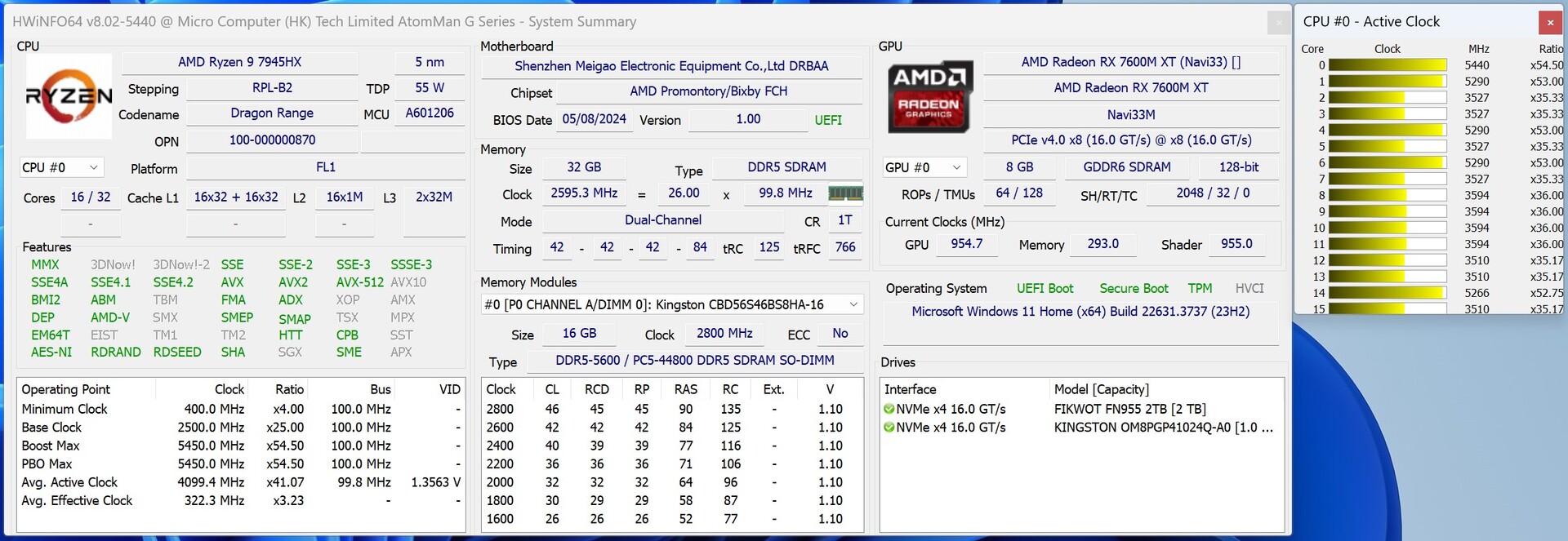
Task: Click the Dual-Channel mode field
Action: pyautogui.click(x=663, y=220)
